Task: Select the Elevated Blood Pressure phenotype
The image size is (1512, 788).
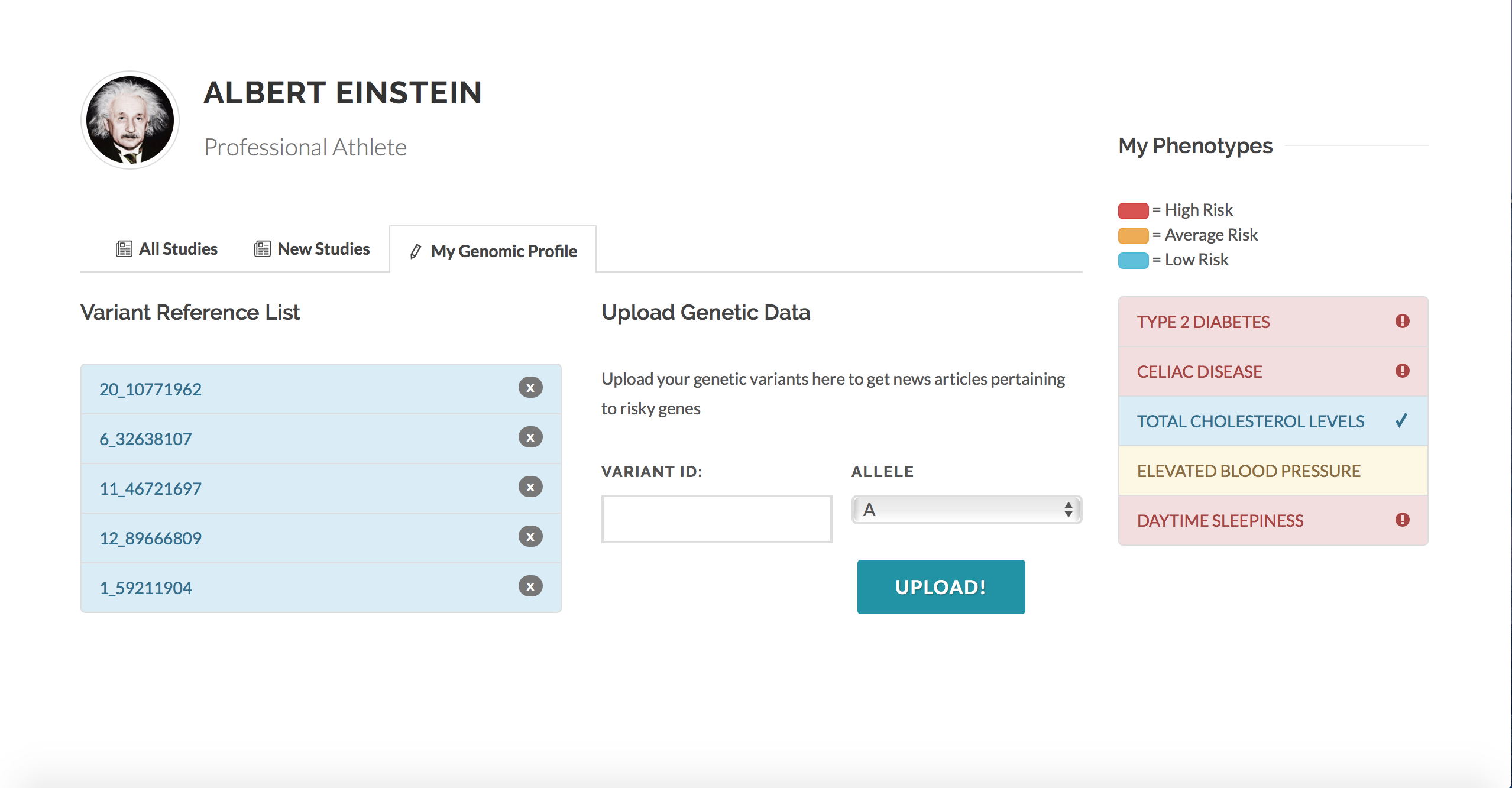Action: coord(1248,471)
